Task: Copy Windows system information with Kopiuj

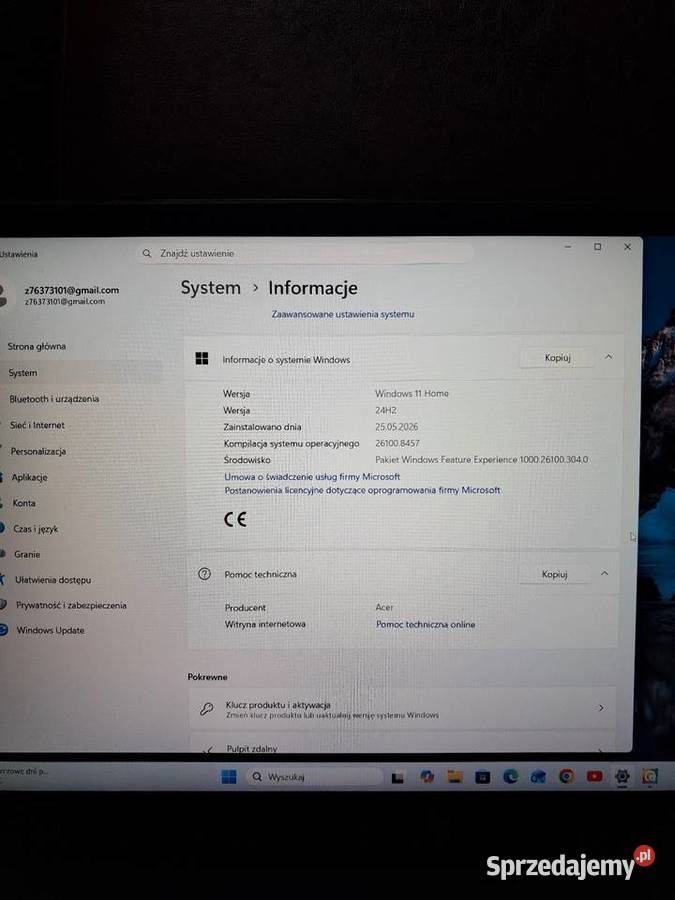Action: [557, 358]
